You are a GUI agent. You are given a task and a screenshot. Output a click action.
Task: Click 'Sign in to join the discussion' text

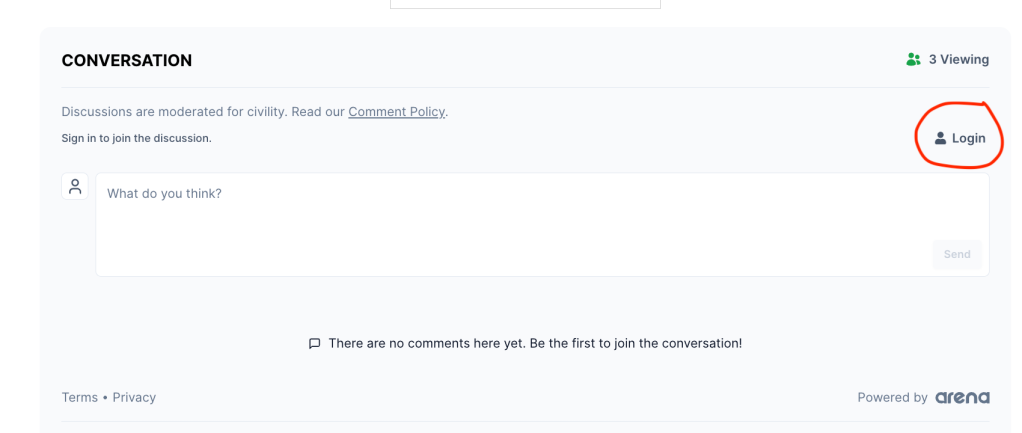coord(136,138)
